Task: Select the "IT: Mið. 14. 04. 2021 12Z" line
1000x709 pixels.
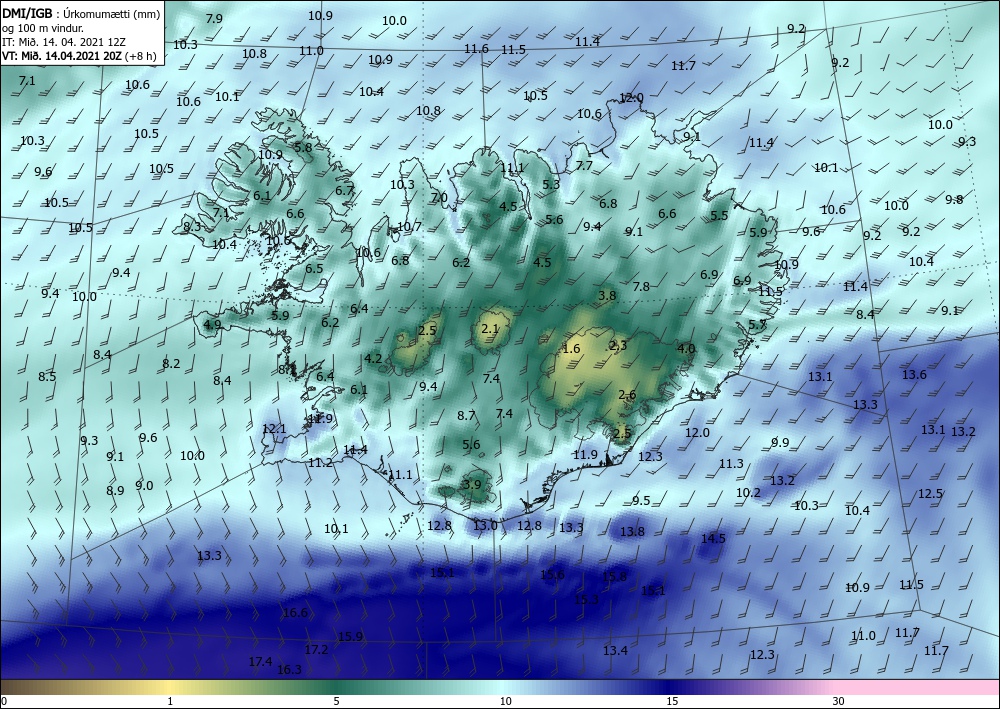Action: [64, 42]
